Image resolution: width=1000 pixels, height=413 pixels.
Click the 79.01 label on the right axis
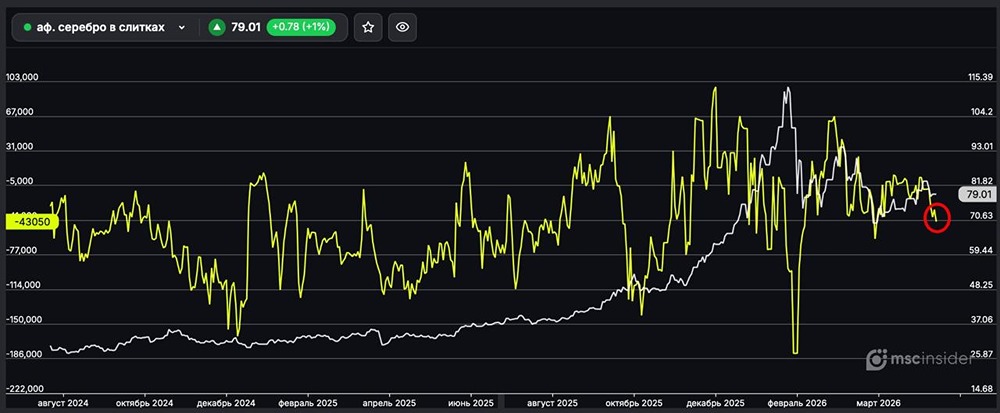977,194
